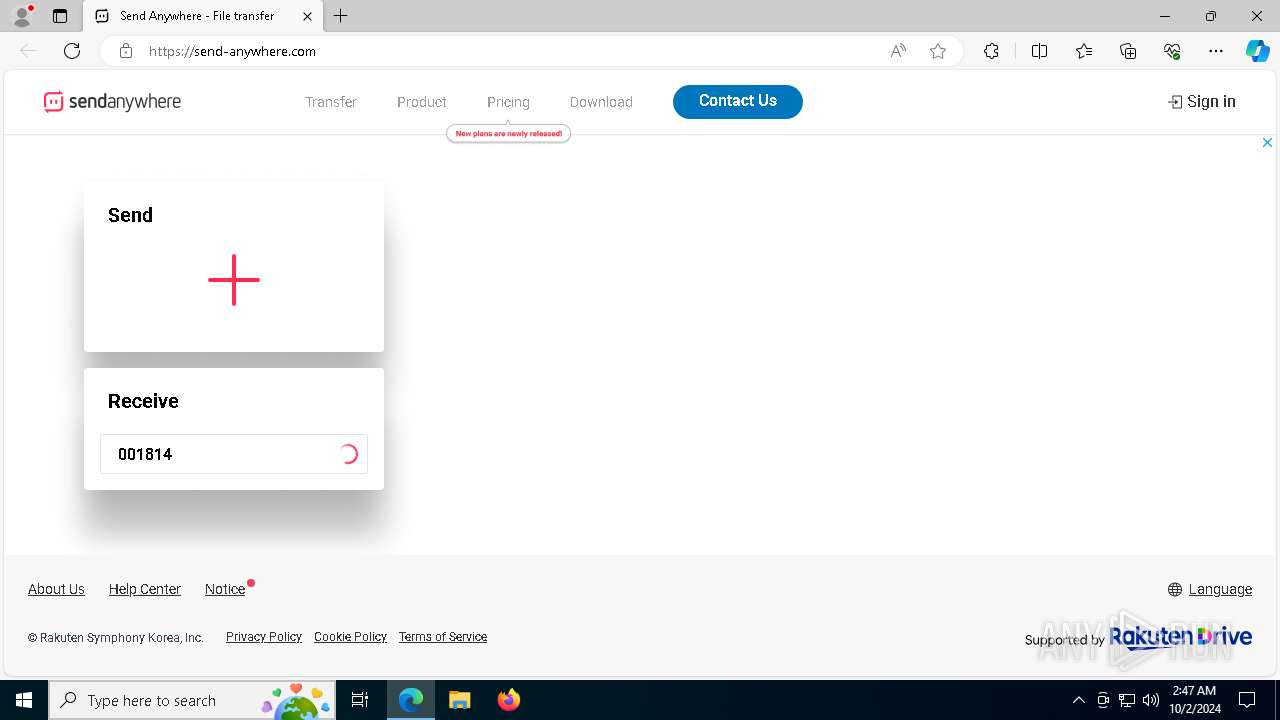Open the Help Center link
The image size is (1280, 720).
(x=145, y=589)
